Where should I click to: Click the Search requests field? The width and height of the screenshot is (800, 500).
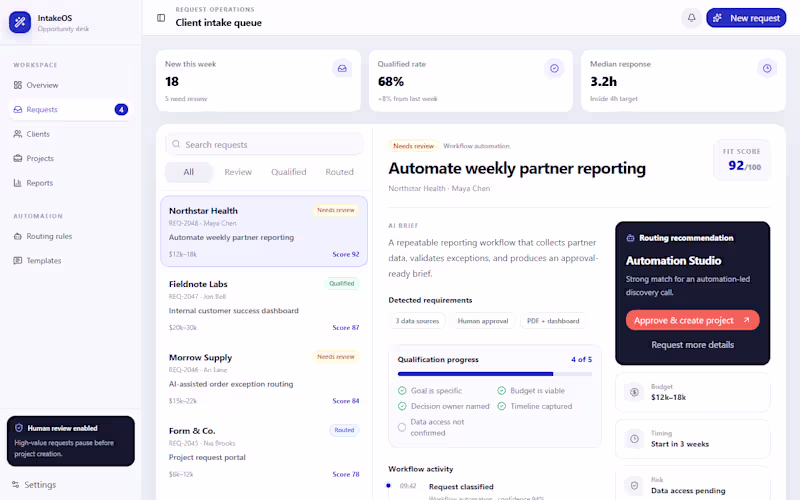[264, 145]
